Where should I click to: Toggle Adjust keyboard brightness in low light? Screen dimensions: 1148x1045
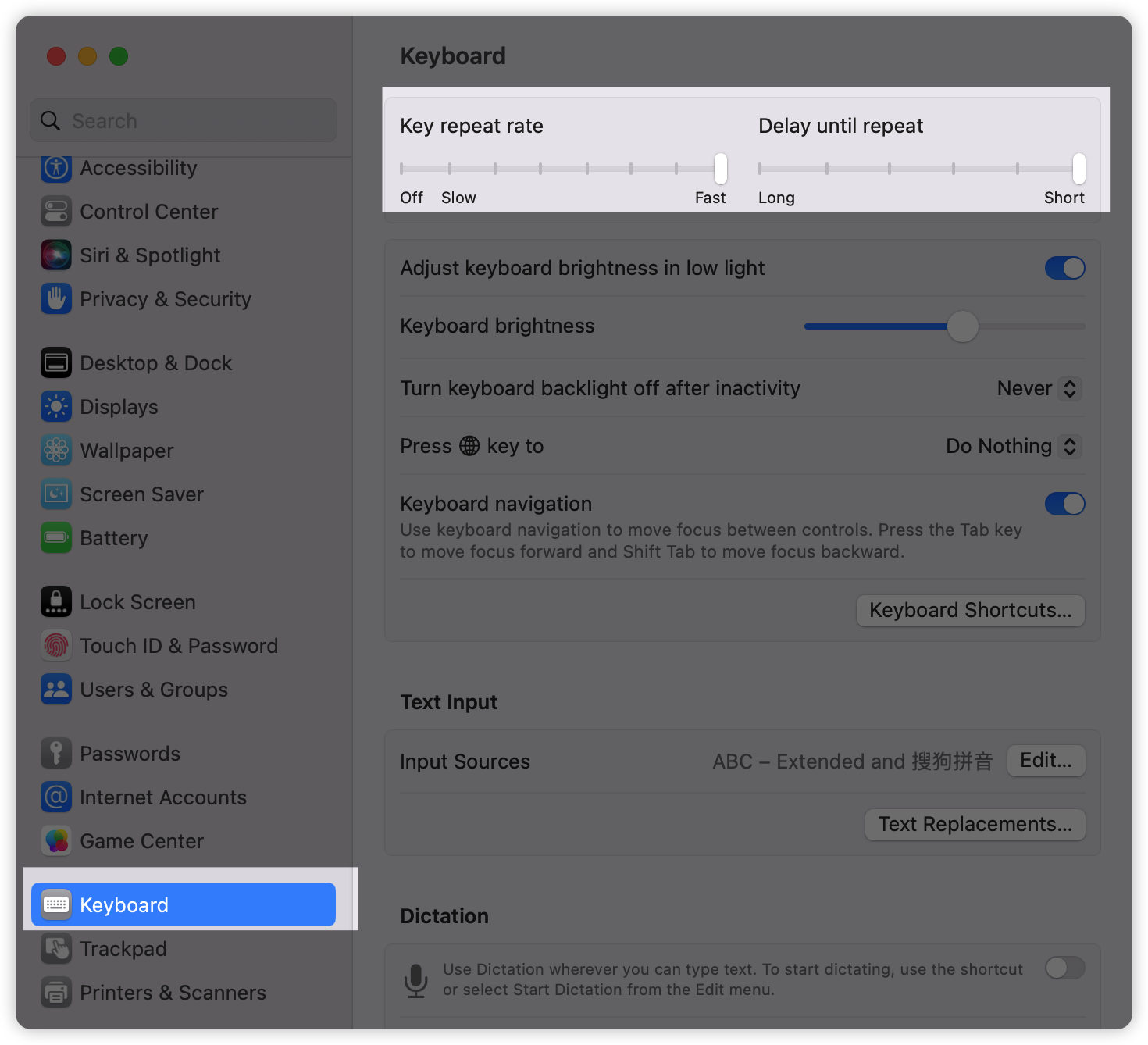click(x=1065, y=268)
